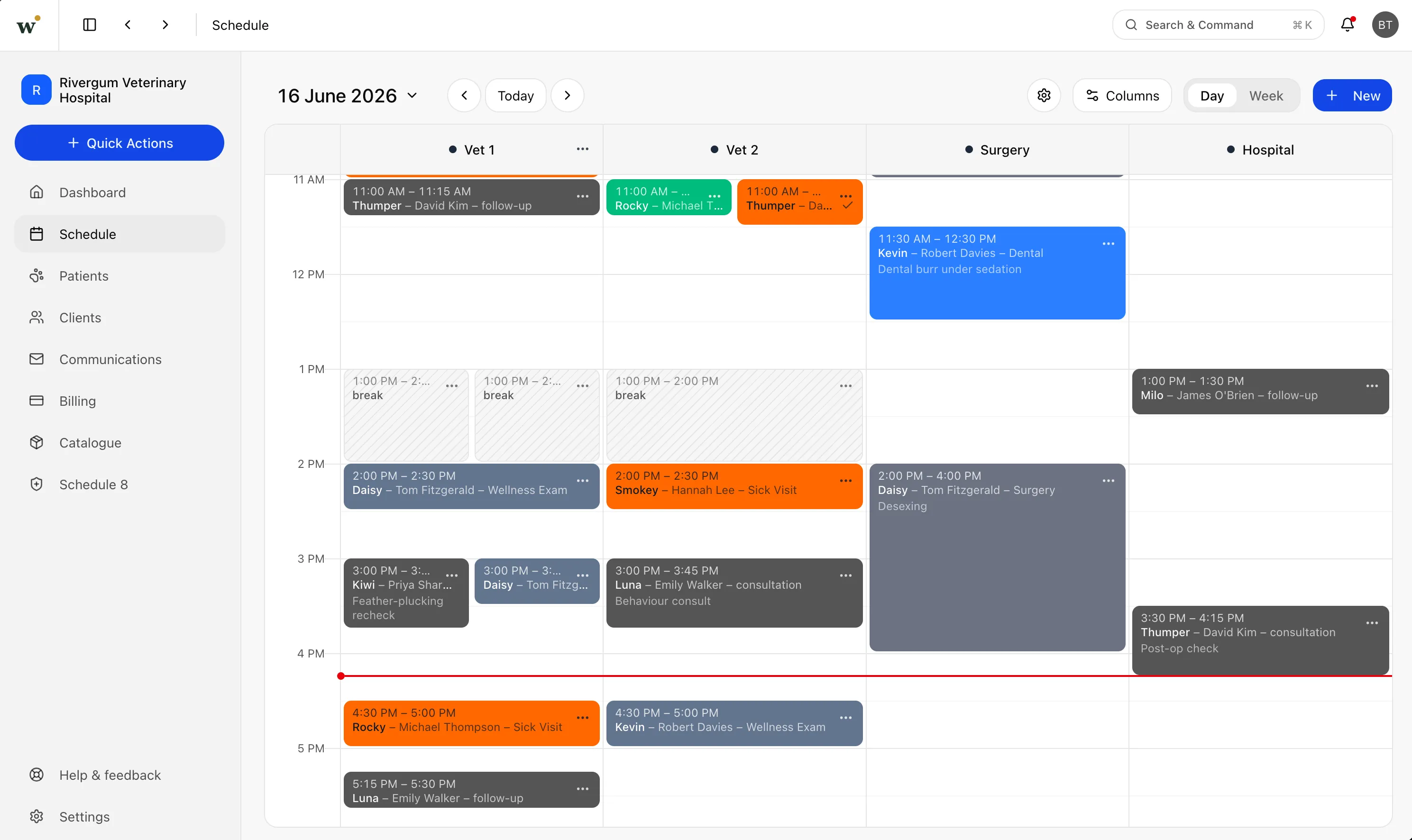Switch to Week view
Screen dimensions: 1412x840
[x=1266, y=96]
